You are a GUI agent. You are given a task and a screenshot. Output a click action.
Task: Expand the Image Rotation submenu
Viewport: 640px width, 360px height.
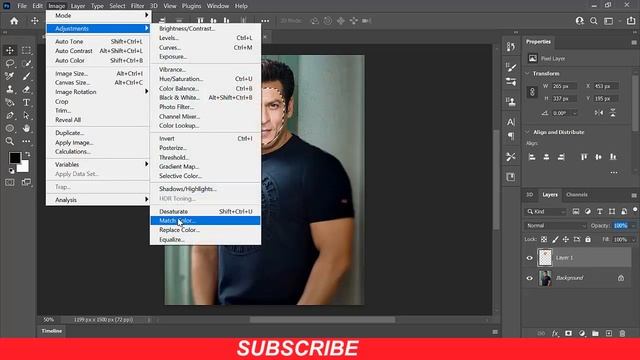point(98,92)
